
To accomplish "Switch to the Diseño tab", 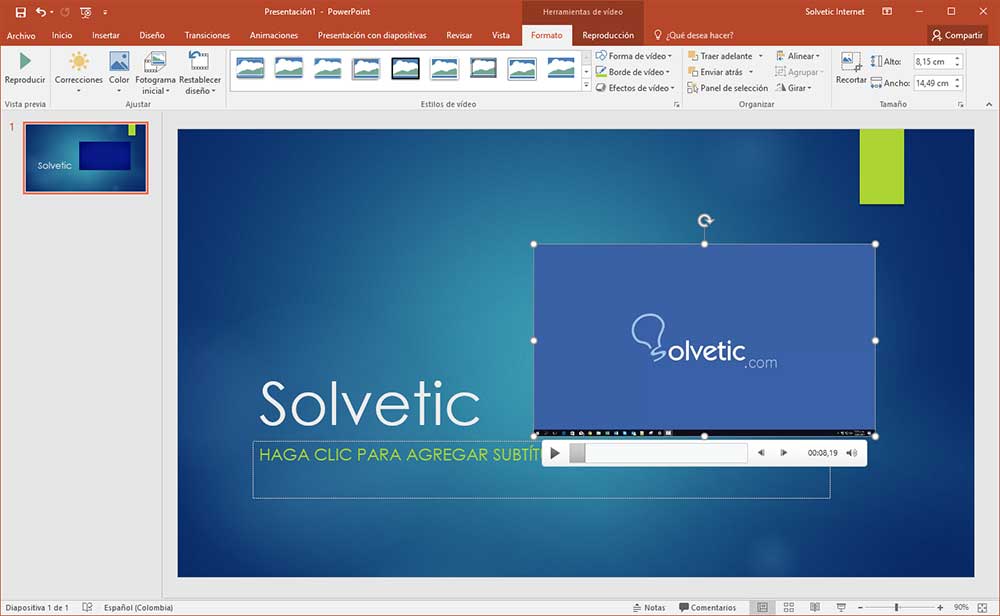I will [x=152, y=36].
